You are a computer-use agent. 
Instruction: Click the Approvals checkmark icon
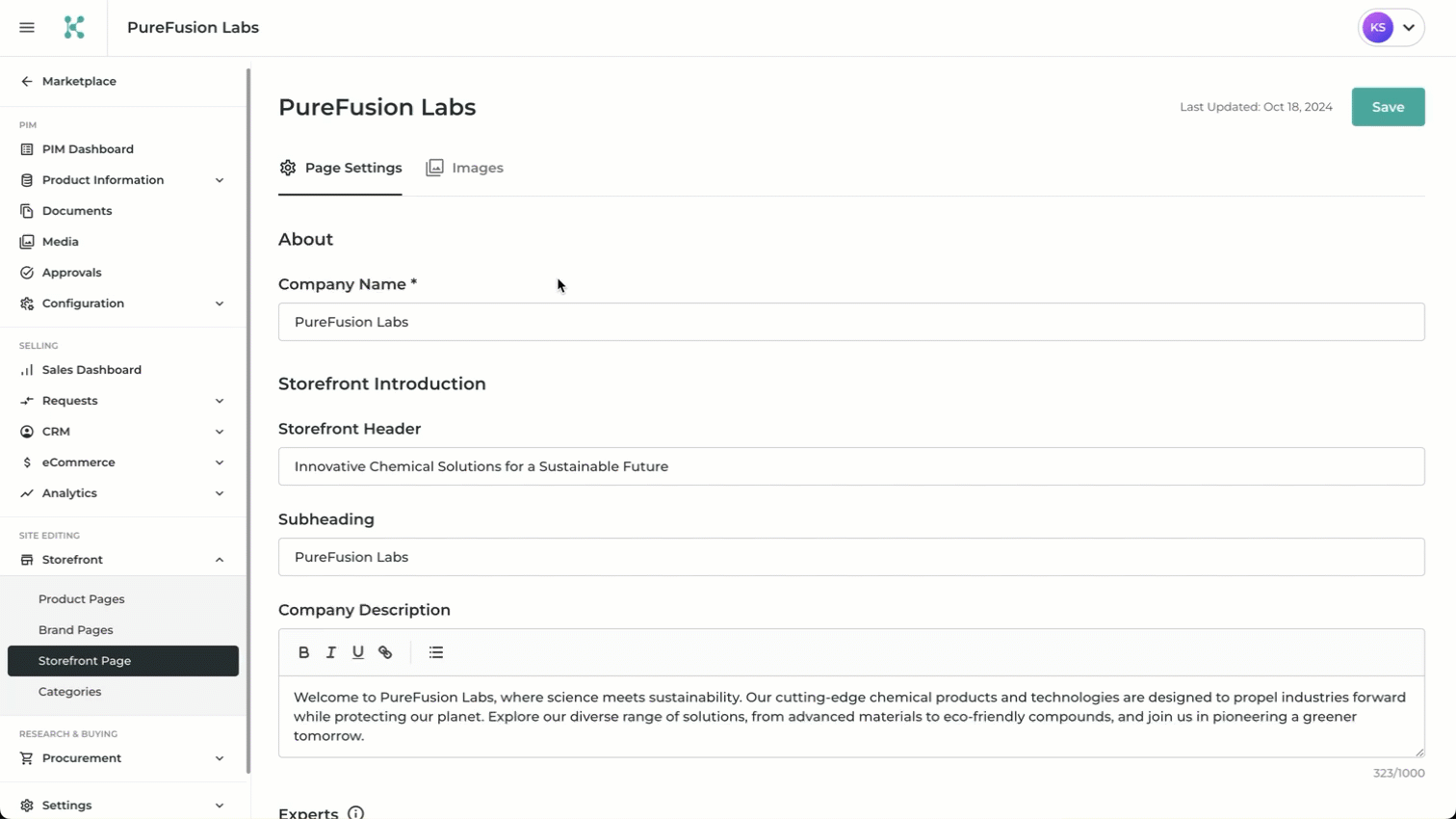coord(27,273)
